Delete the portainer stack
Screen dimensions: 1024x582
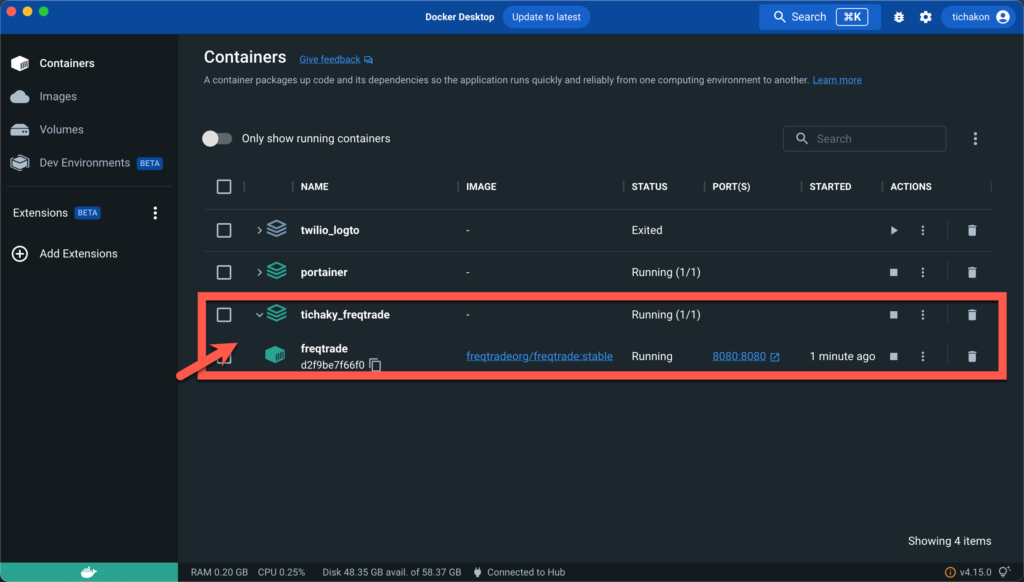tap(972, 272)
